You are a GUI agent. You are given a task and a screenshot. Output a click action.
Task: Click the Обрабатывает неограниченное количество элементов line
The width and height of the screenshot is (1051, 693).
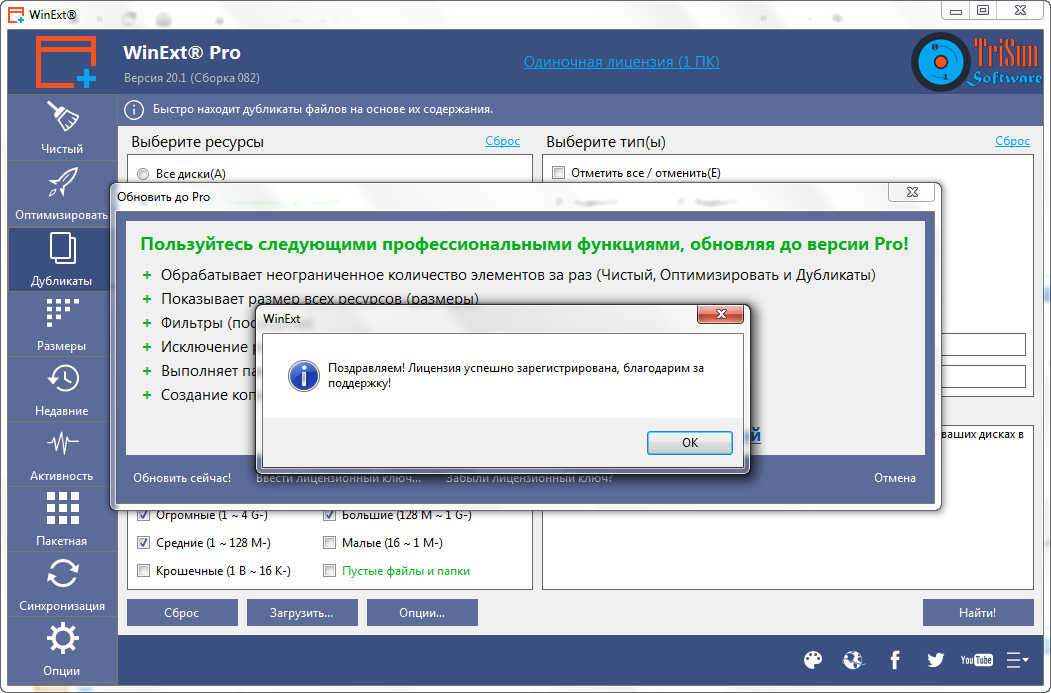518,275
